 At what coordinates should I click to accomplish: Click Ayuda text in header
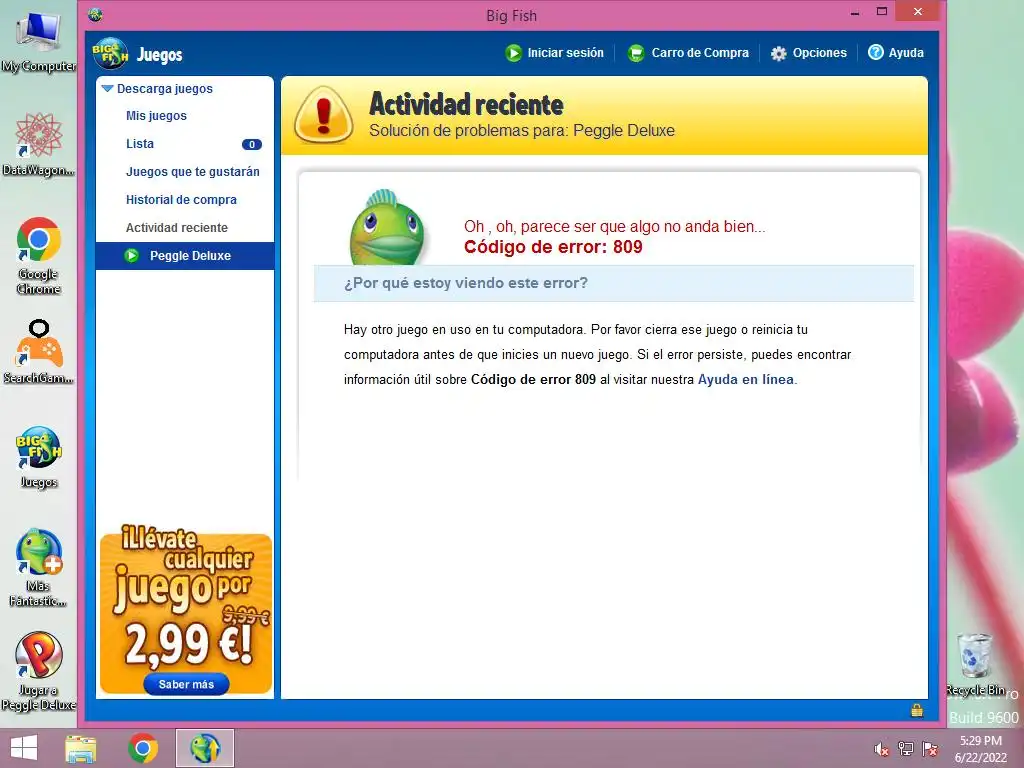[x=906, y=53]
